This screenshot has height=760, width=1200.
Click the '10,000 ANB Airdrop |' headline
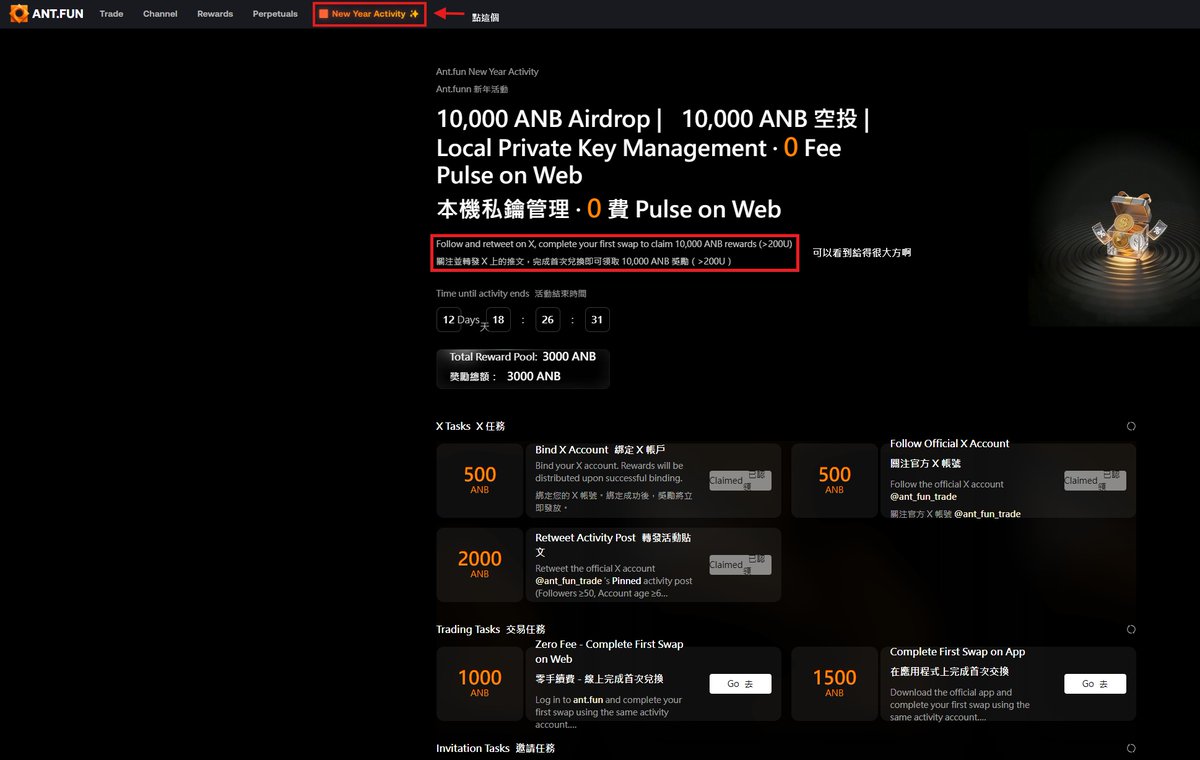(x=549, y=119)
